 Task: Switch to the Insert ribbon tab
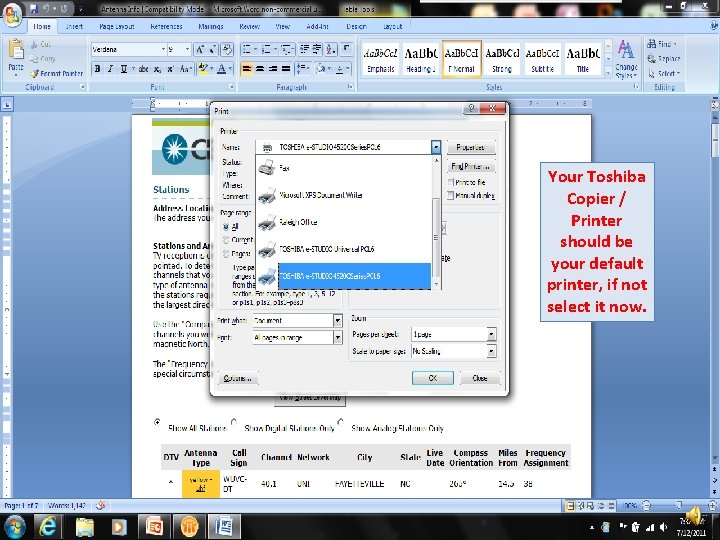coord(74,26)
